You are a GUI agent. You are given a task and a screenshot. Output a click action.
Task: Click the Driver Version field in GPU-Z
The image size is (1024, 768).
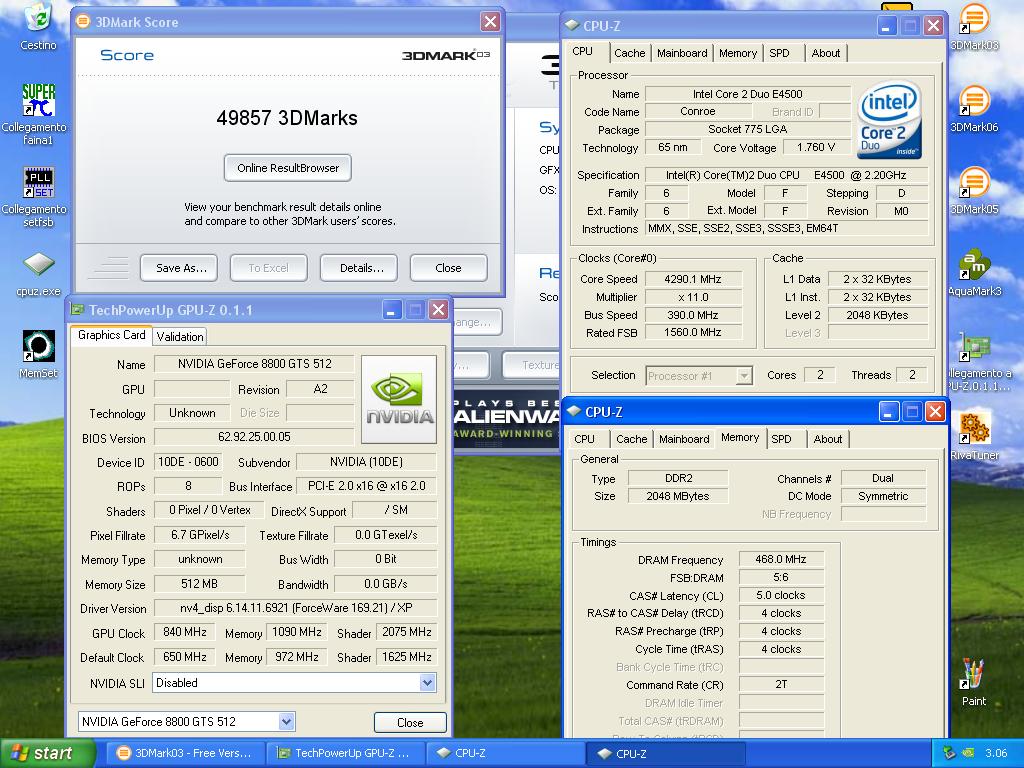(x=295, y=608)
